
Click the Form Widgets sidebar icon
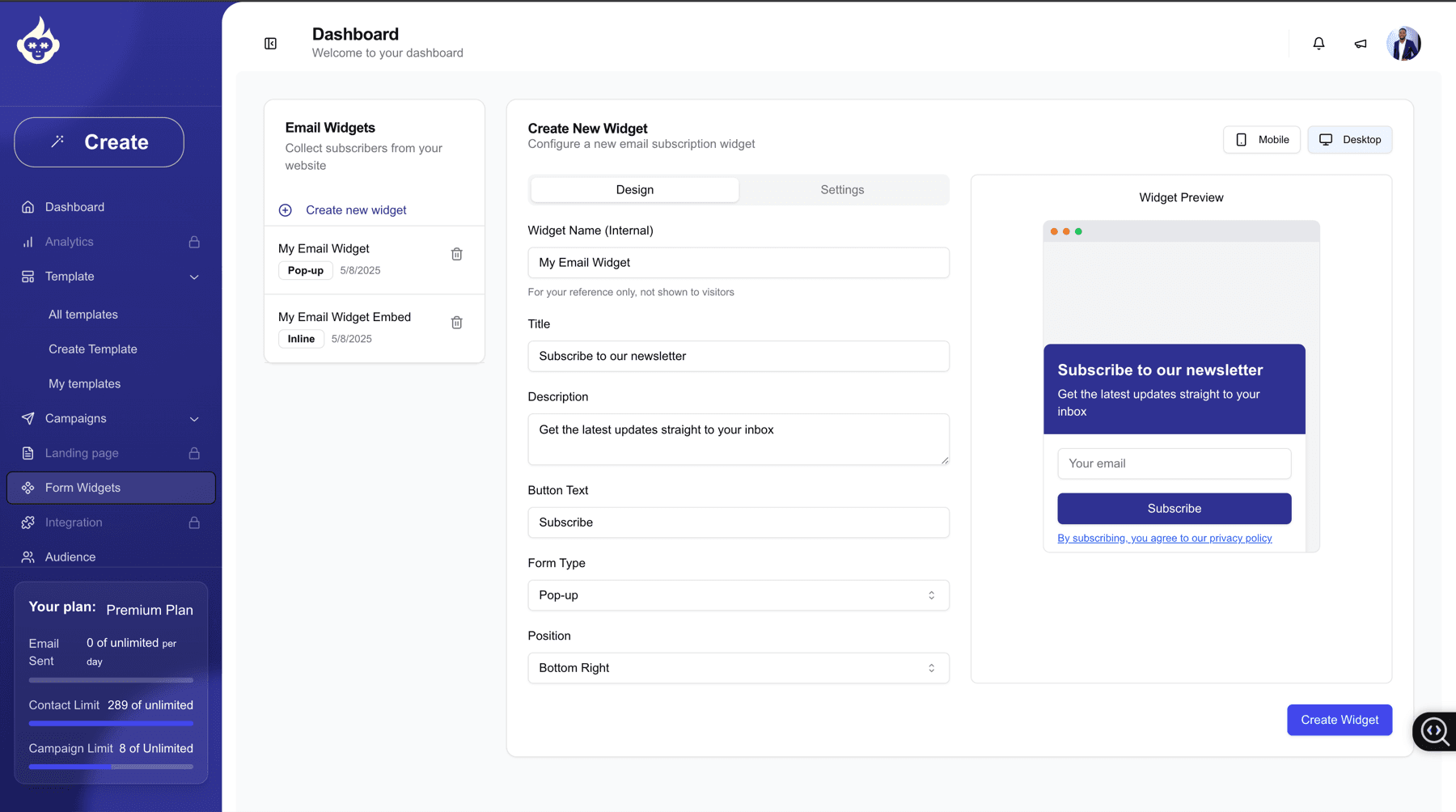pyautogui.click(x=28, y=488)
